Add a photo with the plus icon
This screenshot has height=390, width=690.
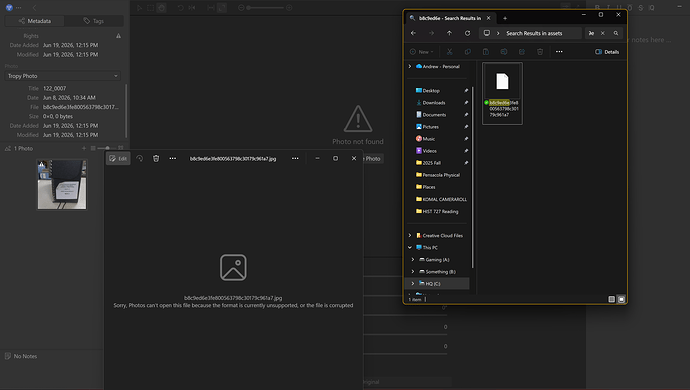point(84,148)
